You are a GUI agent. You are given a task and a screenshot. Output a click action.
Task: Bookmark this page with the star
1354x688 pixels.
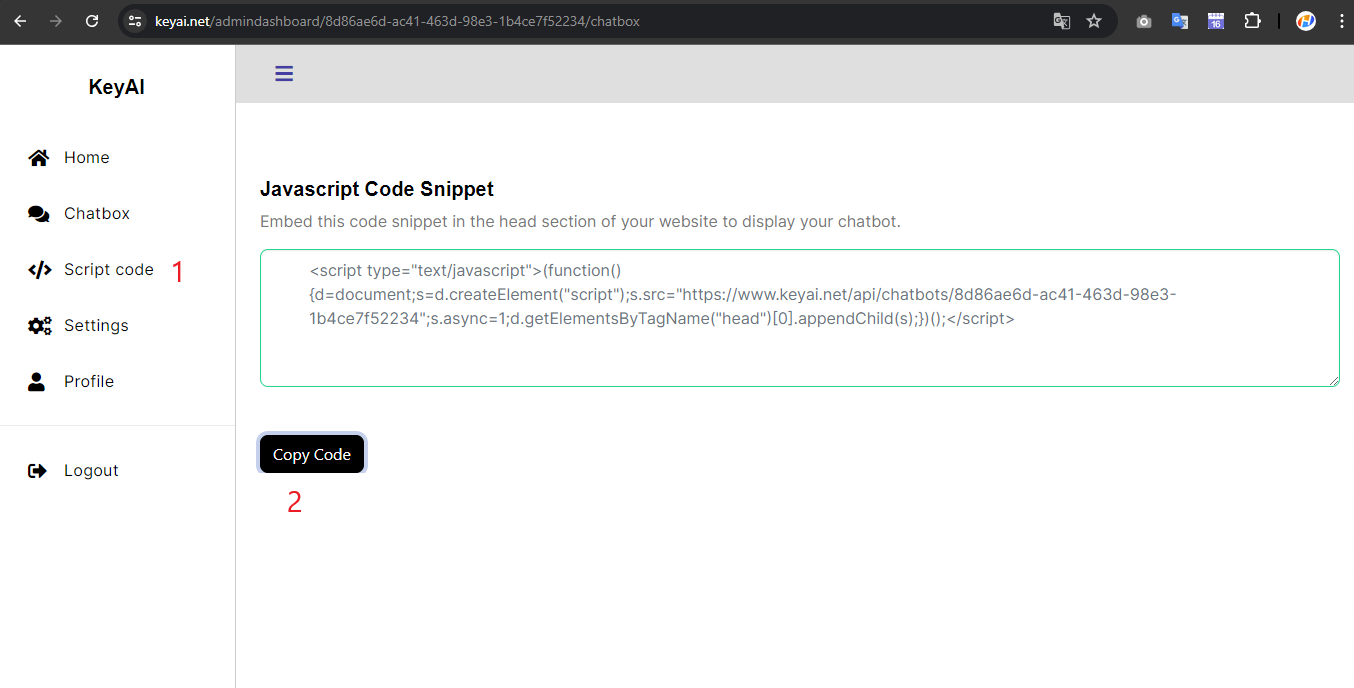[x=1094, y=21]
